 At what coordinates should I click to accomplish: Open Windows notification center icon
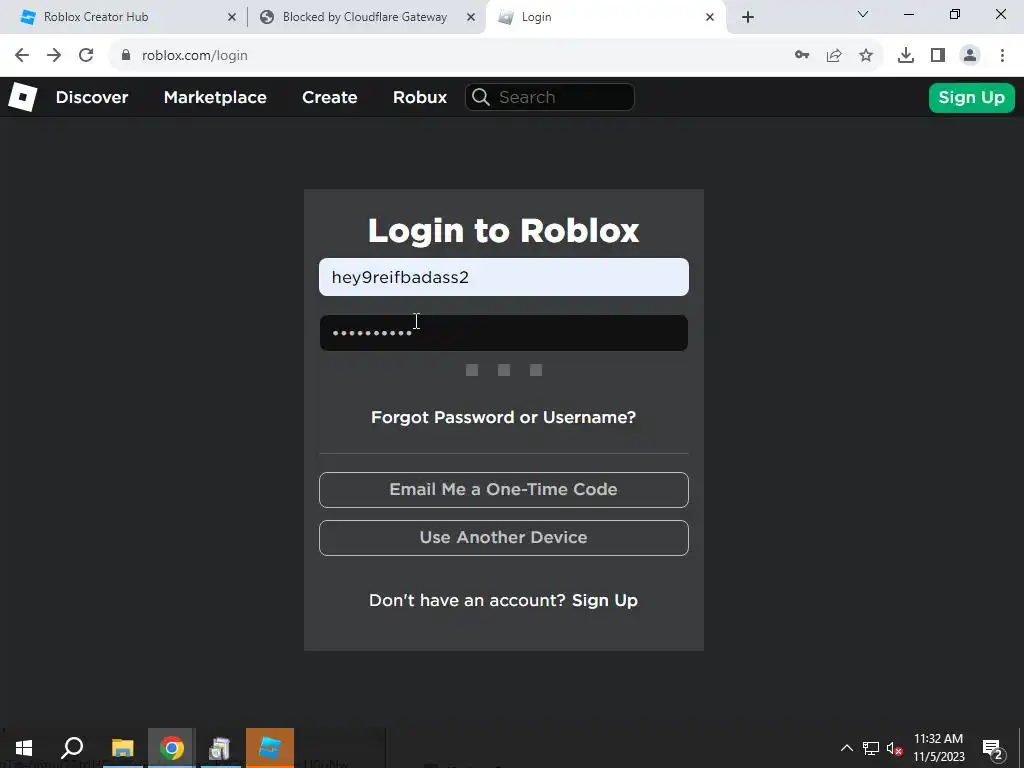[993, 748]
